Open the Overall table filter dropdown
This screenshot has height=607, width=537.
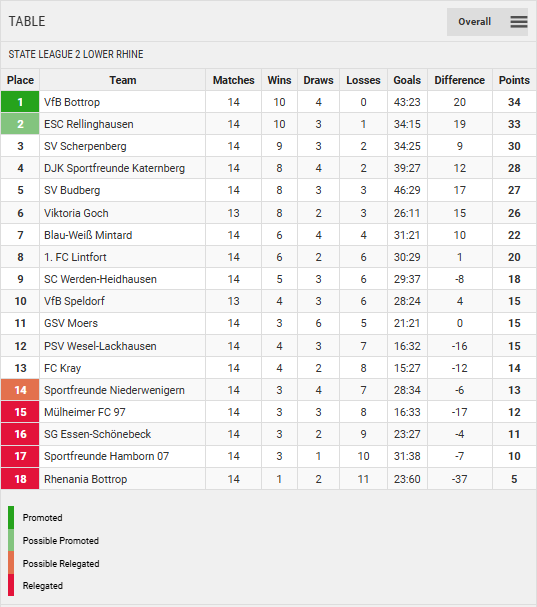coord(487,22)
